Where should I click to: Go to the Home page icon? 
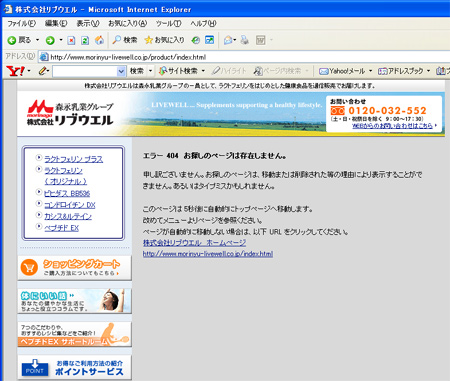(x=99, y=41)
